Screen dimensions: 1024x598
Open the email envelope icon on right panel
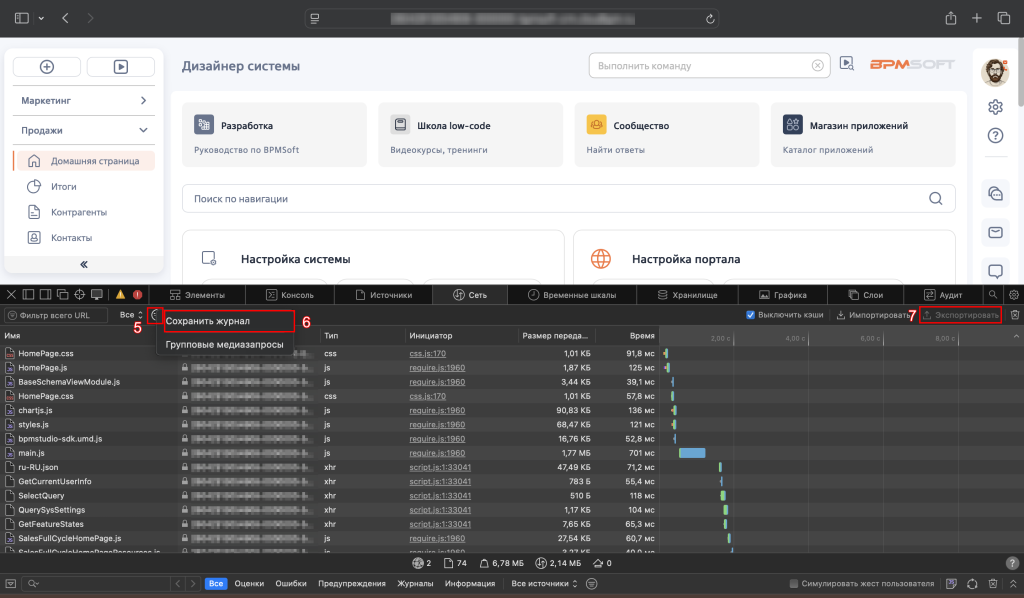[x=995, y=232]
